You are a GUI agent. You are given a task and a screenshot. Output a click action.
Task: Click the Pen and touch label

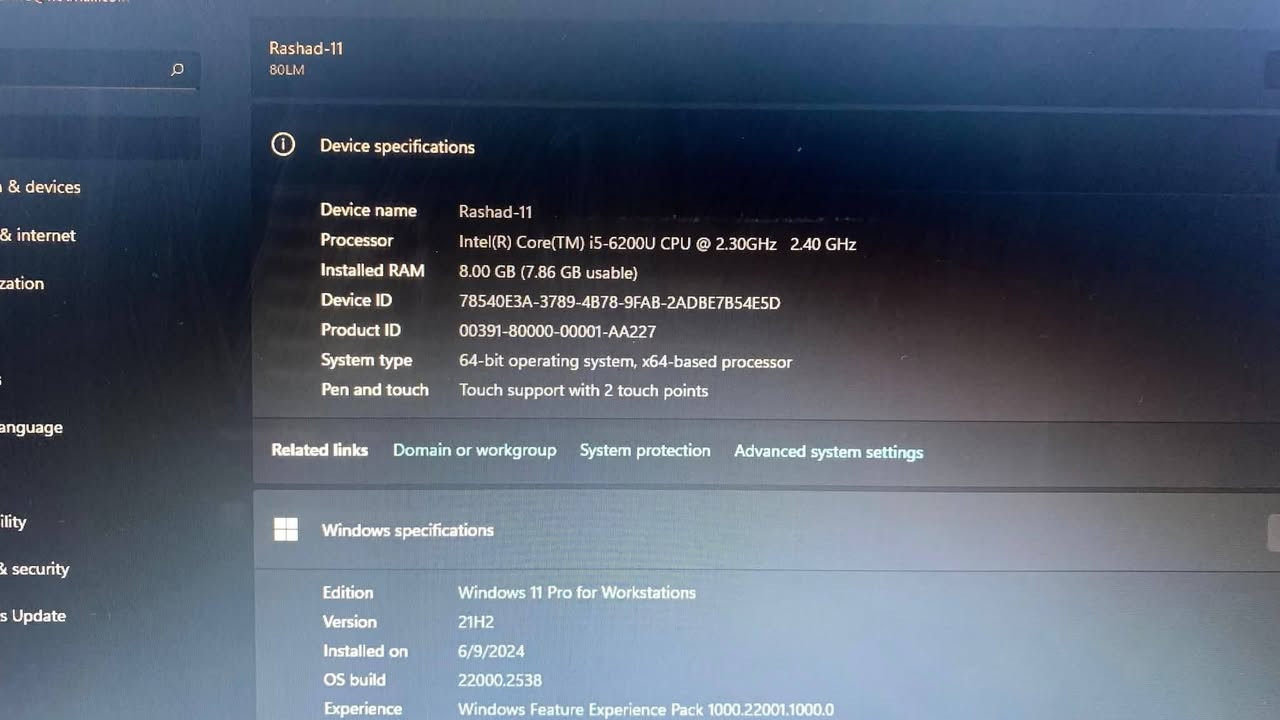pos(374,389)
